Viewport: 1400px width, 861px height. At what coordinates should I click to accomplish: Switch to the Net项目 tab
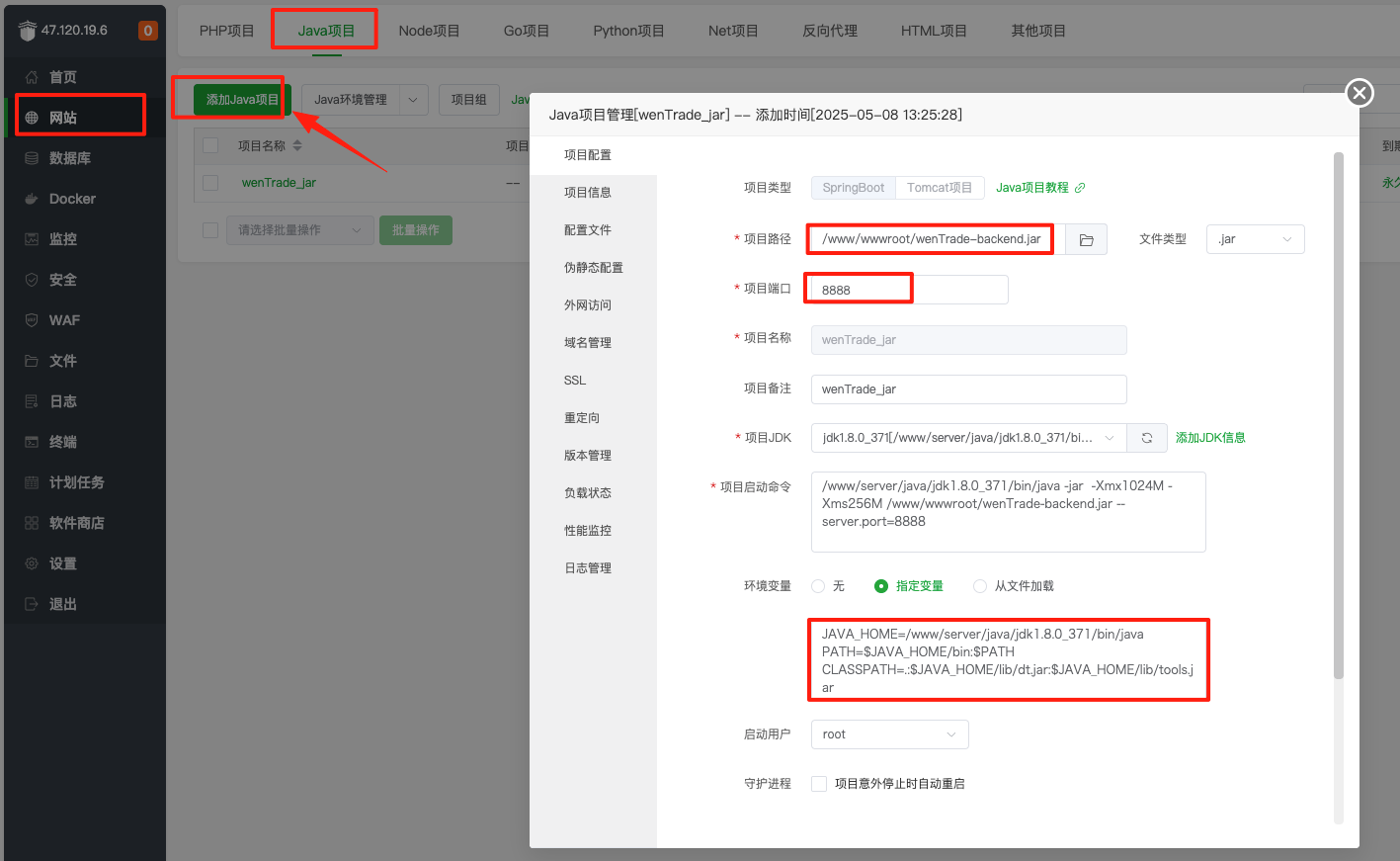pyautogui.click(x=733, y=31)
